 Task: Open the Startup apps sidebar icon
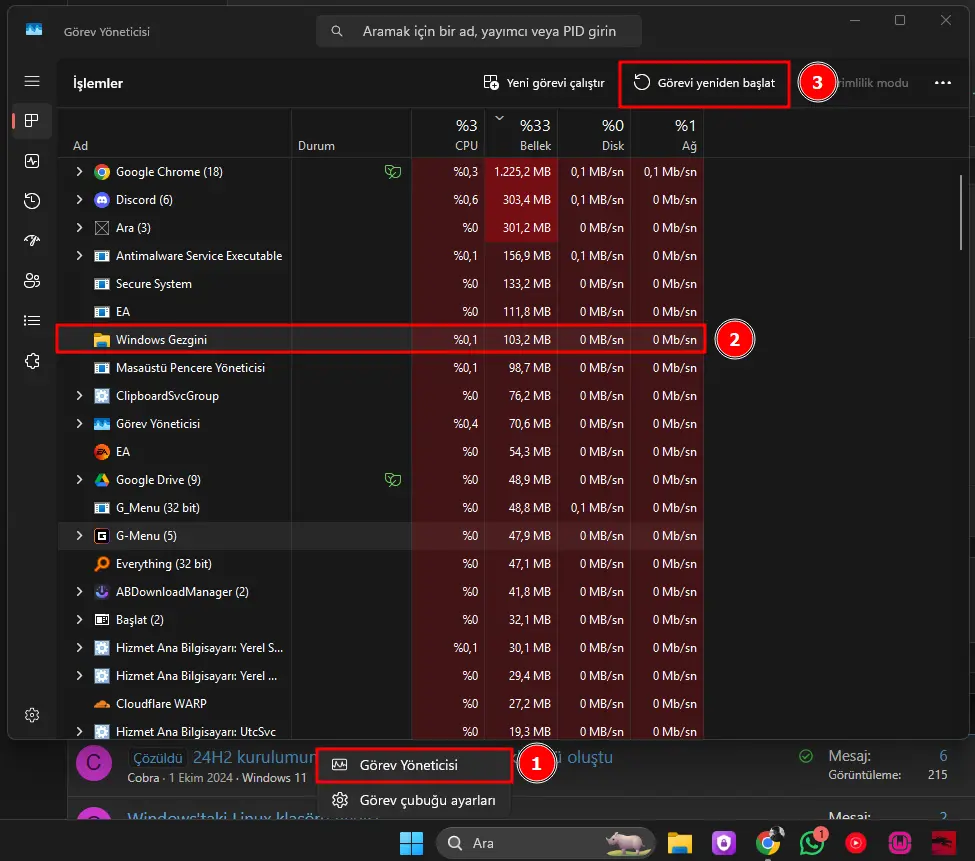pos(32,241)
